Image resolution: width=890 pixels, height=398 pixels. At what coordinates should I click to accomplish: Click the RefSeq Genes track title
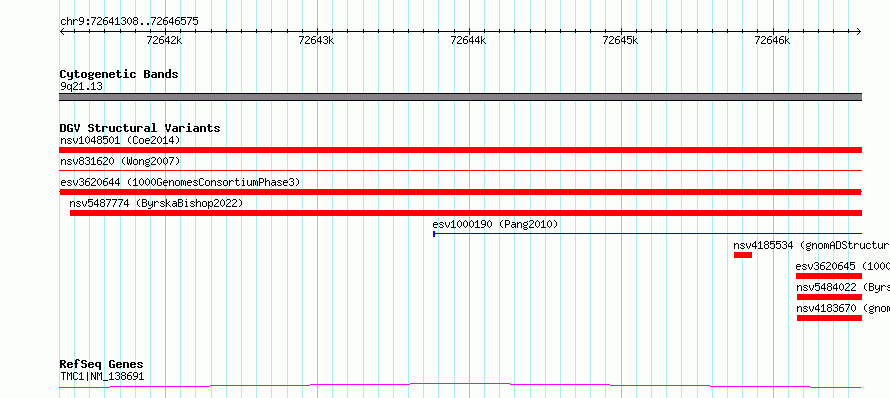coord(102,364)
